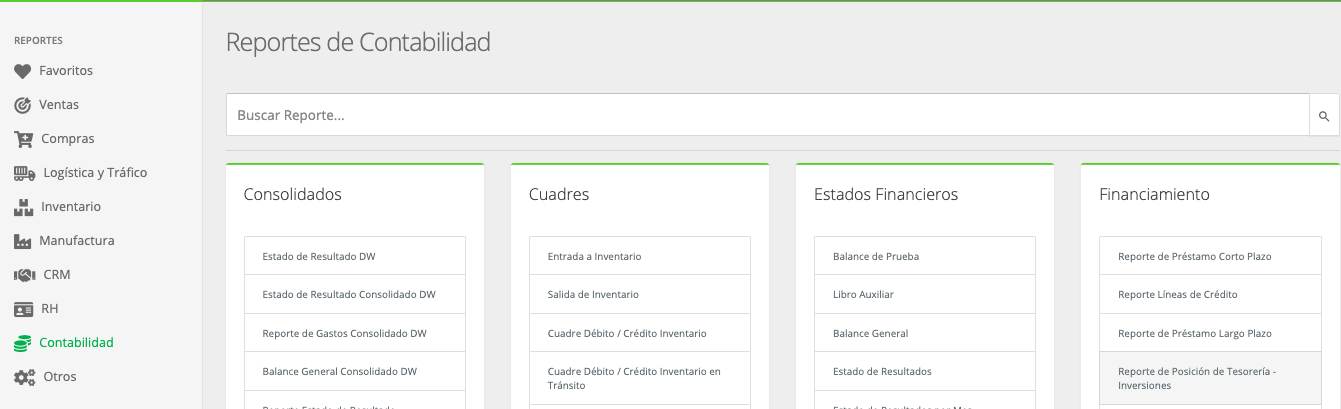Open Reporte de Posición de Tesorería - Inversiones
1341x409 pixels.
point(1210,378)
